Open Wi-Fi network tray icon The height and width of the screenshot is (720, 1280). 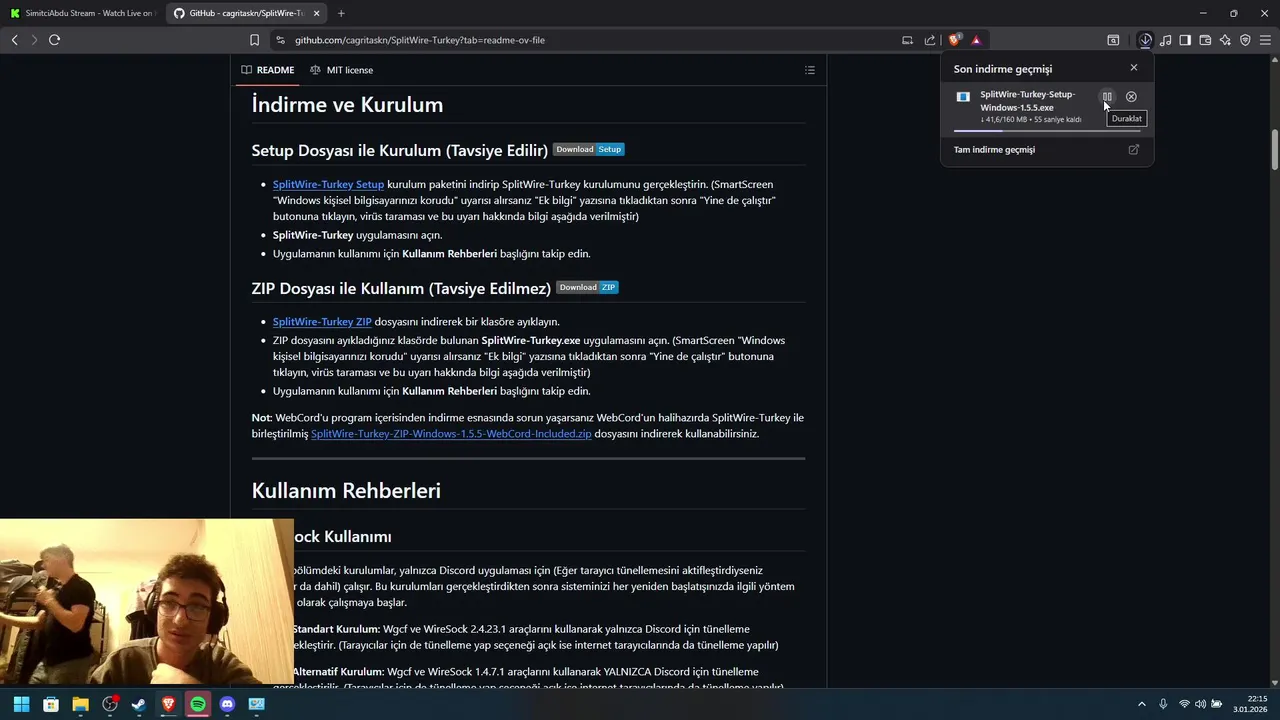point(1185,704)
